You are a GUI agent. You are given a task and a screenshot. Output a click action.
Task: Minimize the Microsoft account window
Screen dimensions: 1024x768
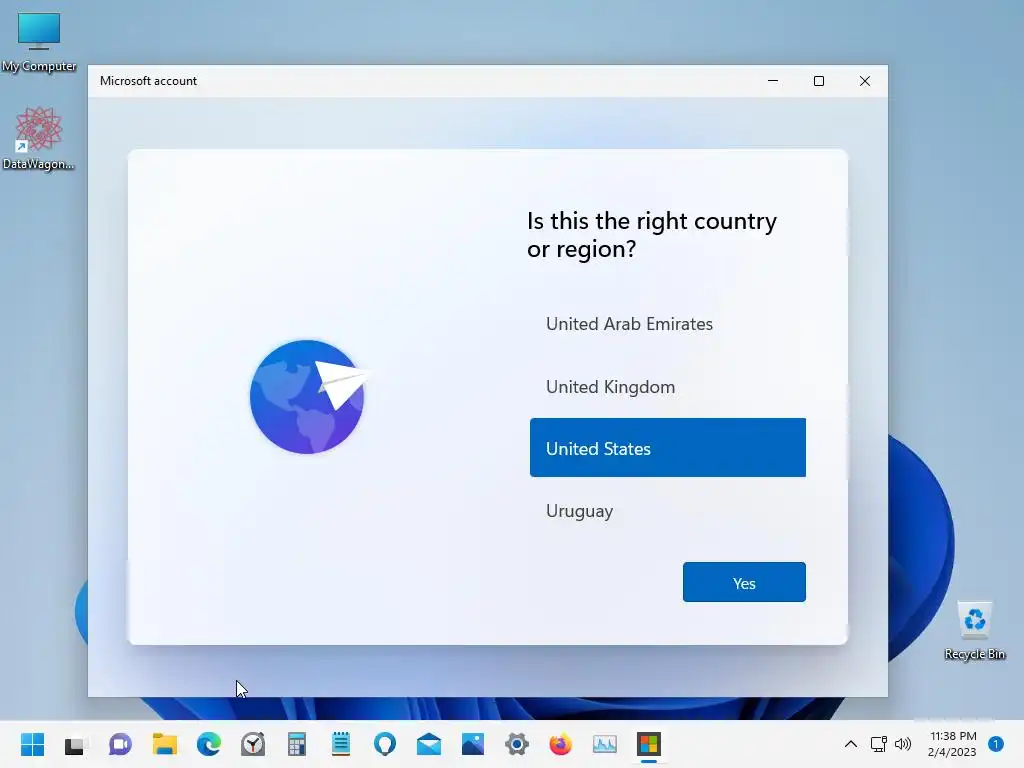click(773, 81)
